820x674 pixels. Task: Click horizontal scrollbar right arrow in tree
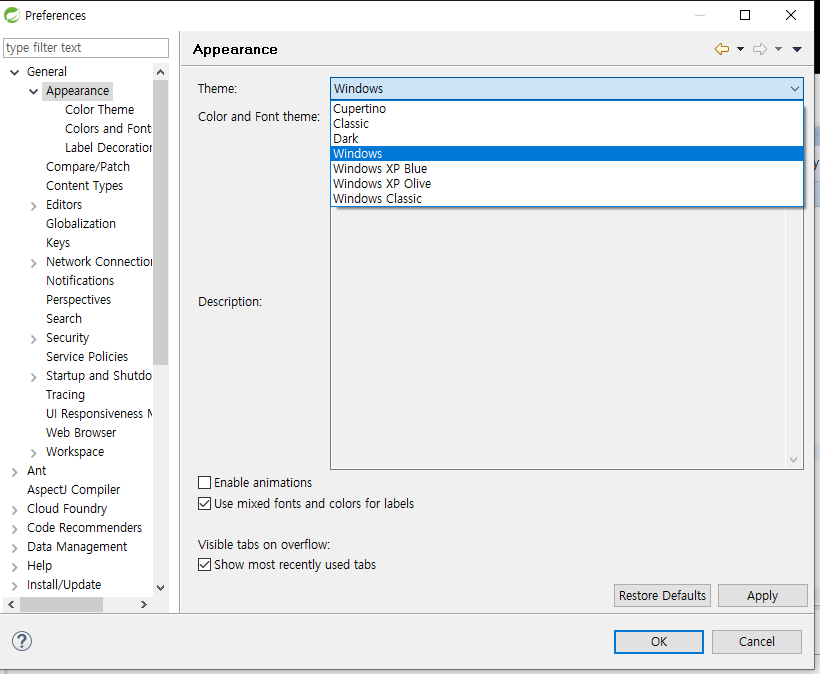144,604
